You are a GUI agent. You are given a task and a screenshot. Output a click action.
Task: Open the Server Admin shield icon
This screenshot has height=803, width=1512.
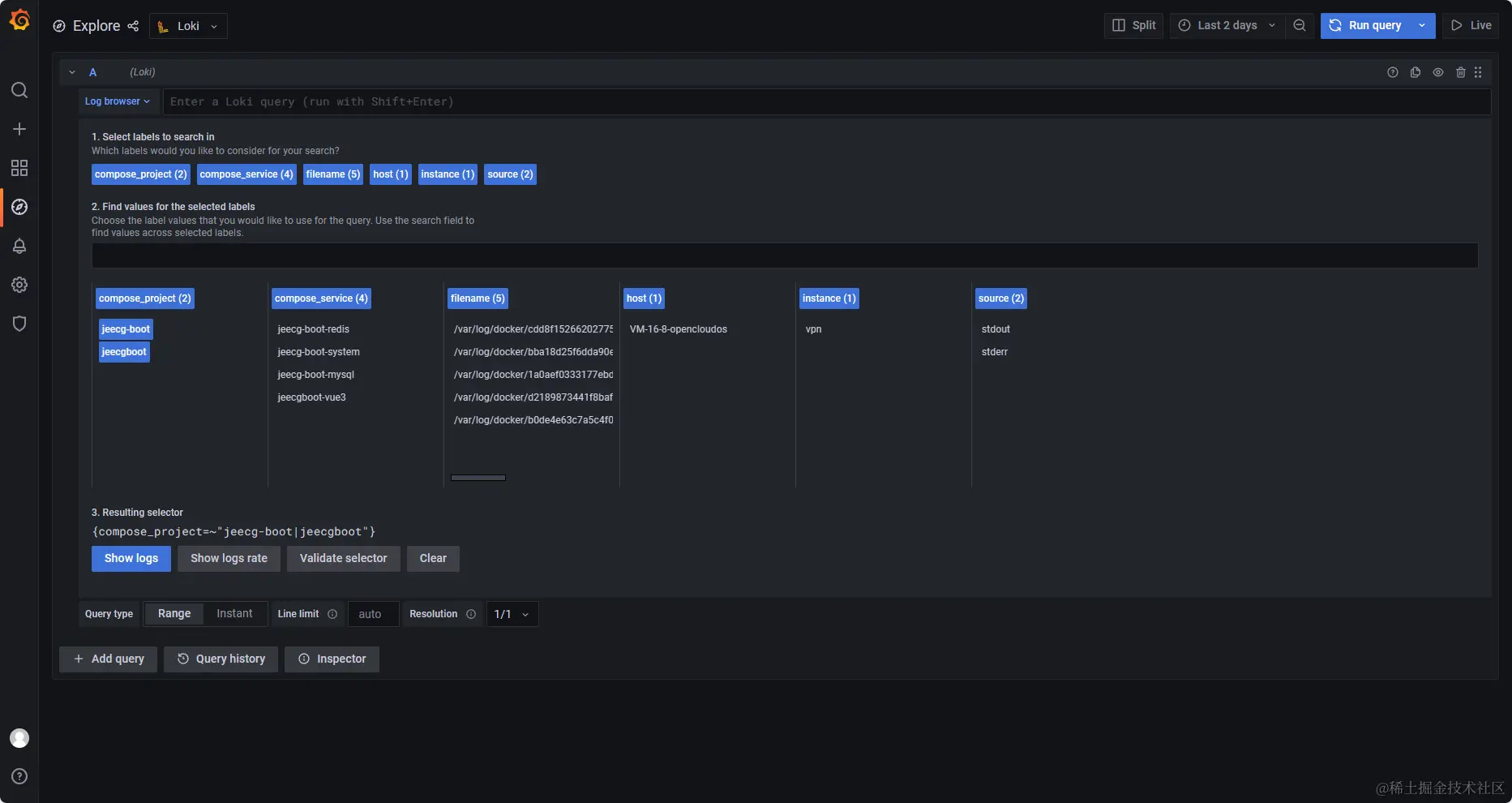pos(19,324)
